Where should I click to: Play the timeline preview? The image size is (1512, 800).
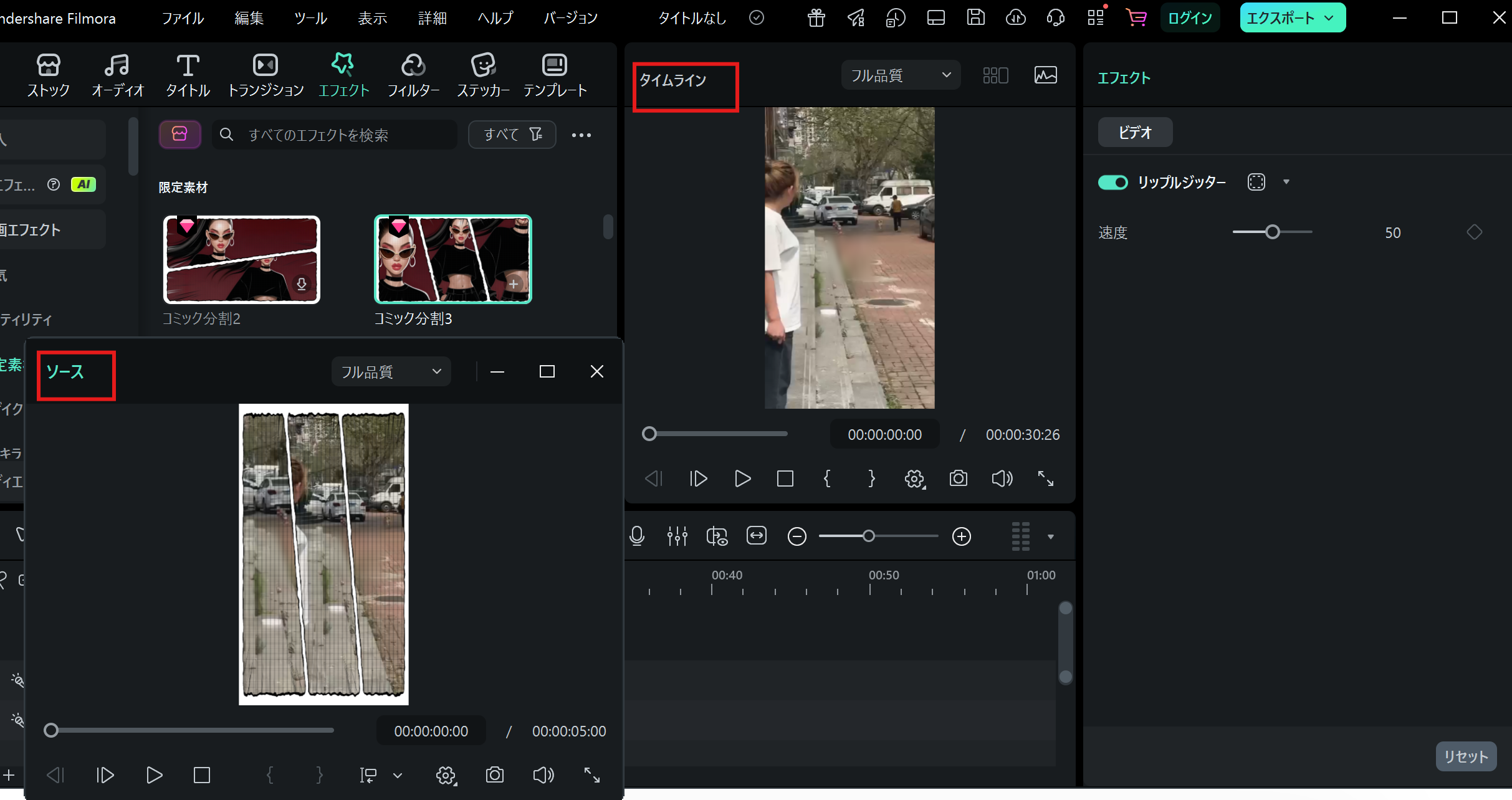click(742, 479)
